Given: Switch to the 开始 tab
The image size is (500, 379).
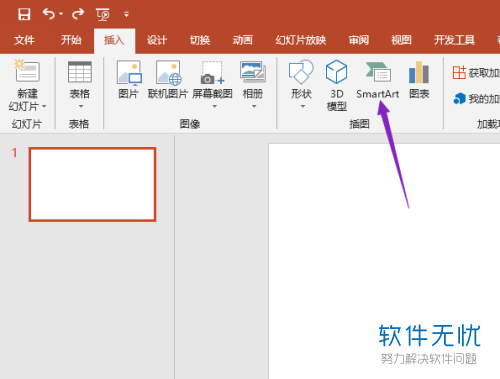Looking at the screenshot, I should (x=71, y=40).
